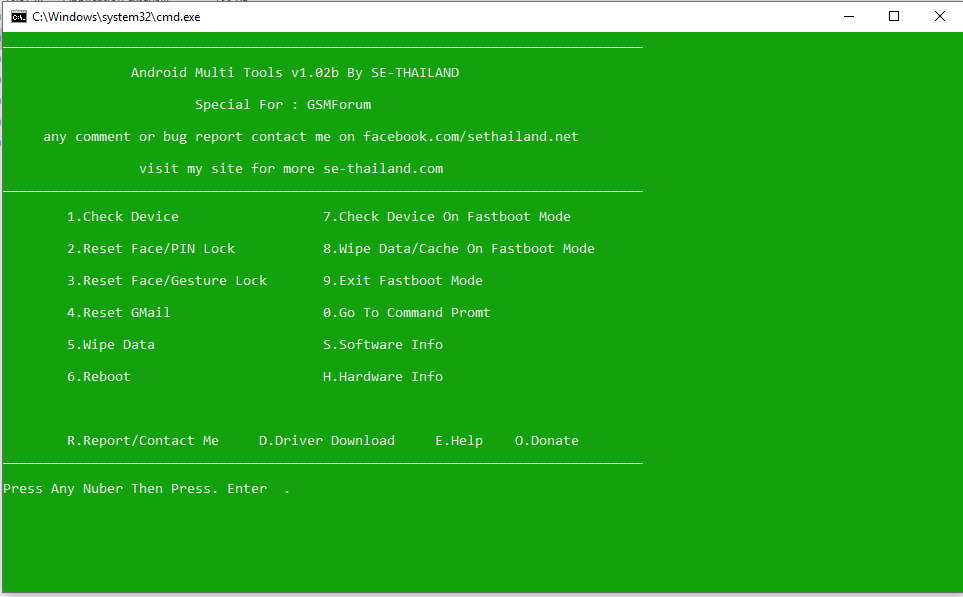Select the '1.Check Device' menu line
The width and height of the screenshot is (963, 597).
(123, 217)
